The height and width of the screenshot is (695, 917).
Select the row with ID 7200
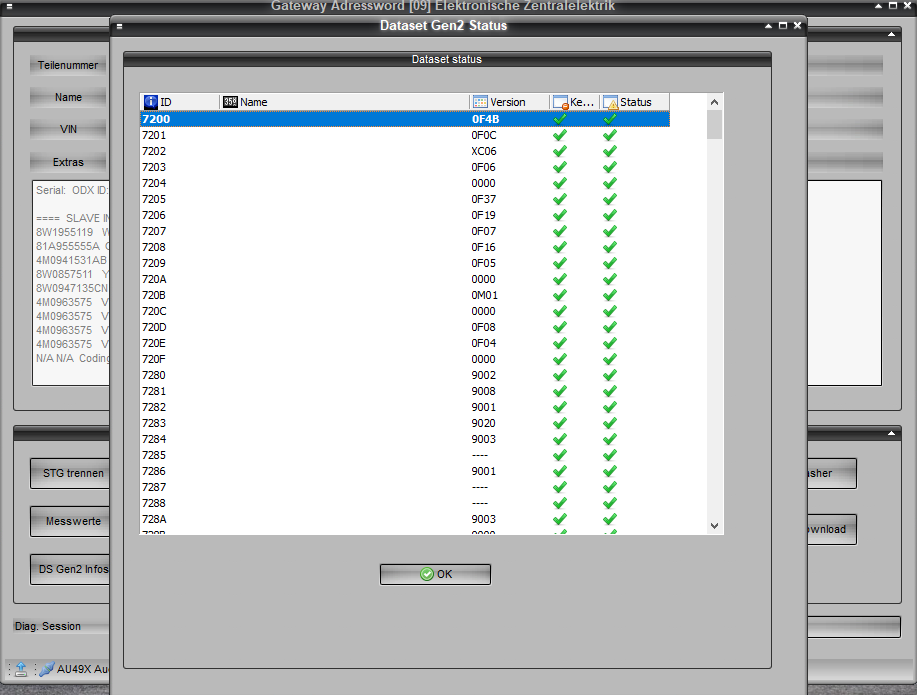click(x=405, y=119)
